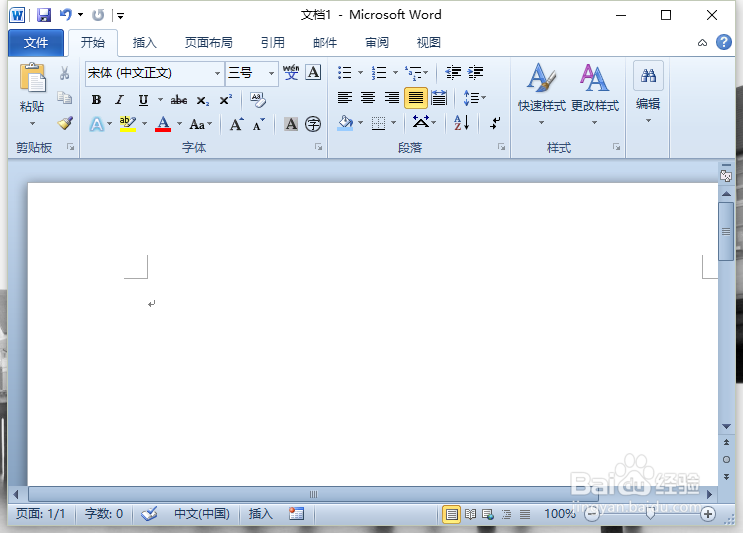Toggle Superscript formatting

pos(226,99)
